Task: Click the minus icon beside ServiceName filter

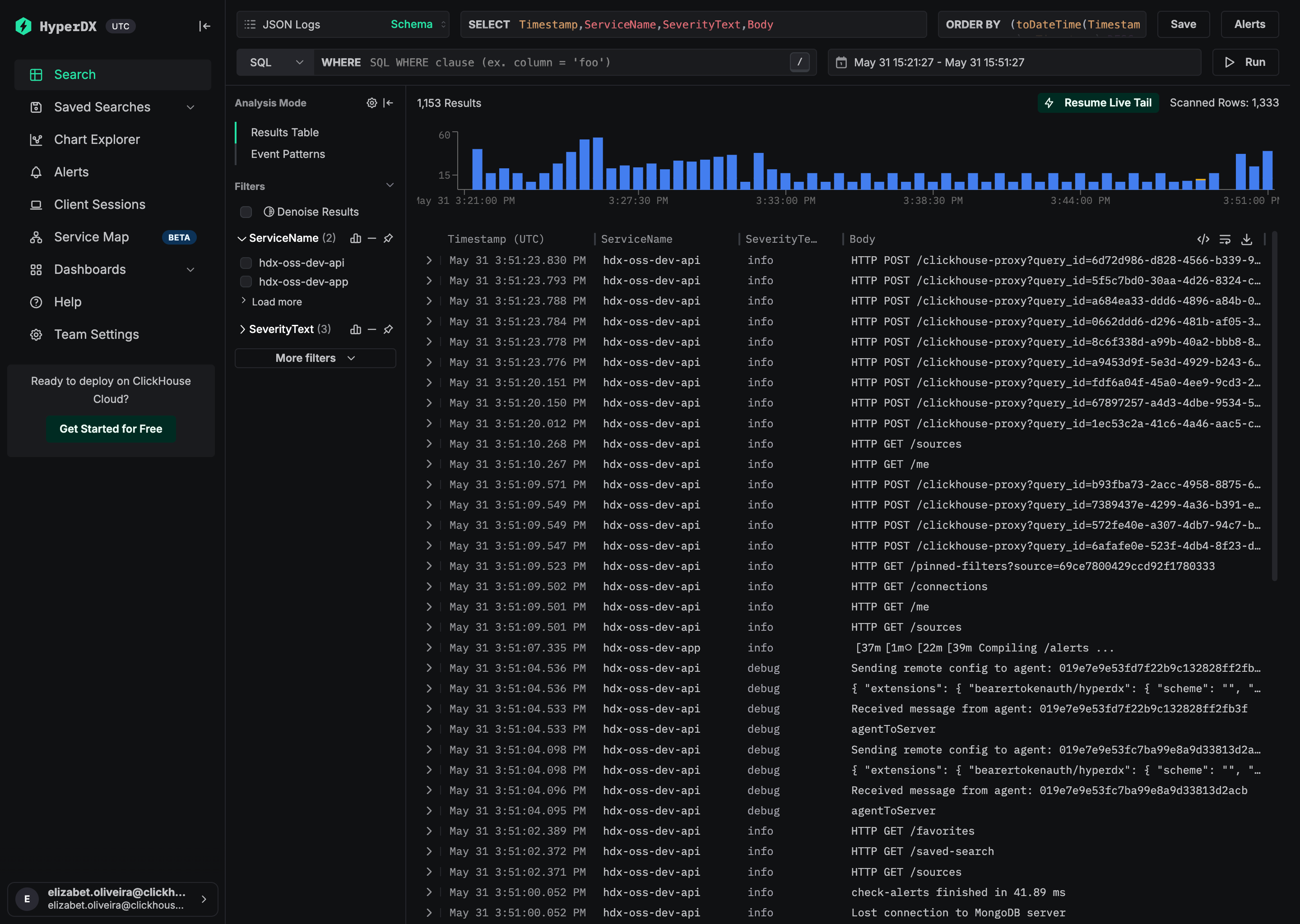Action: tap(371, 238)
